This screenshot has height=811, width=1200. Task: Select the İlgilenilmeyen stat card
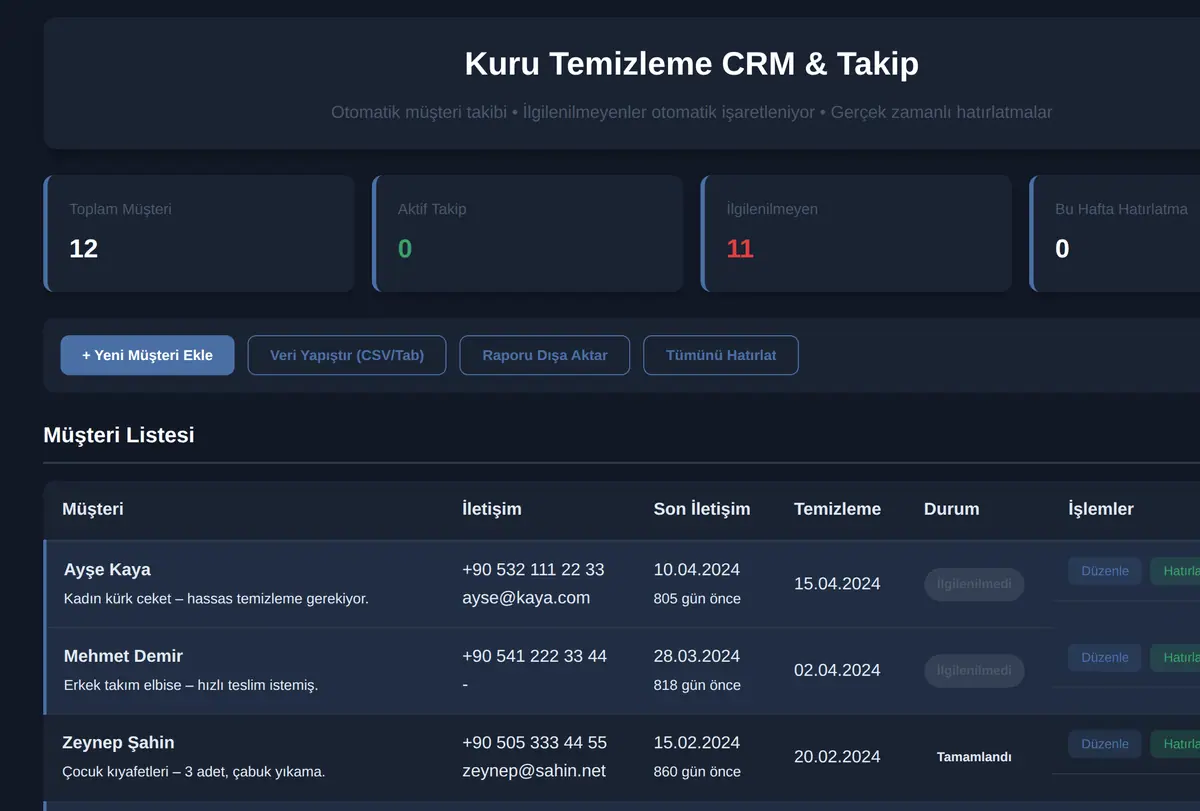pos(856,234)
